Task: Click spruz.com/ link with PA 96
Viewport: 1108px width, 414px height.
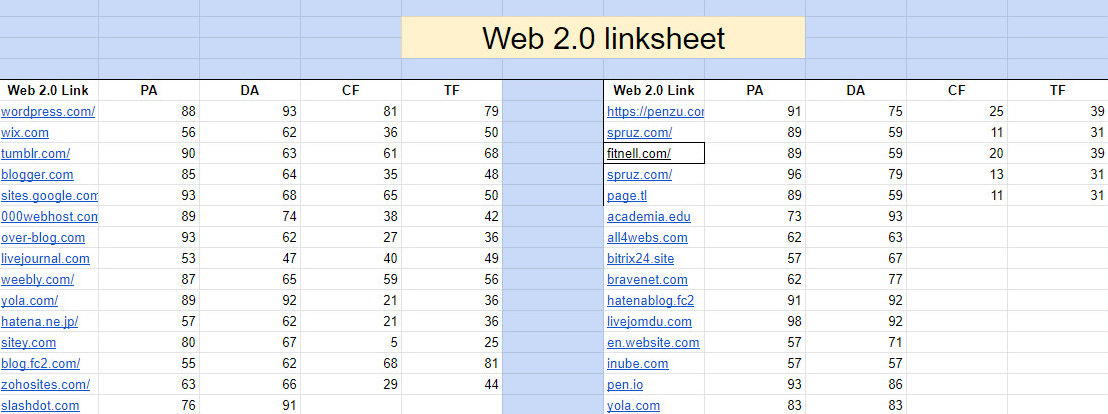Action: click(640, 175)
